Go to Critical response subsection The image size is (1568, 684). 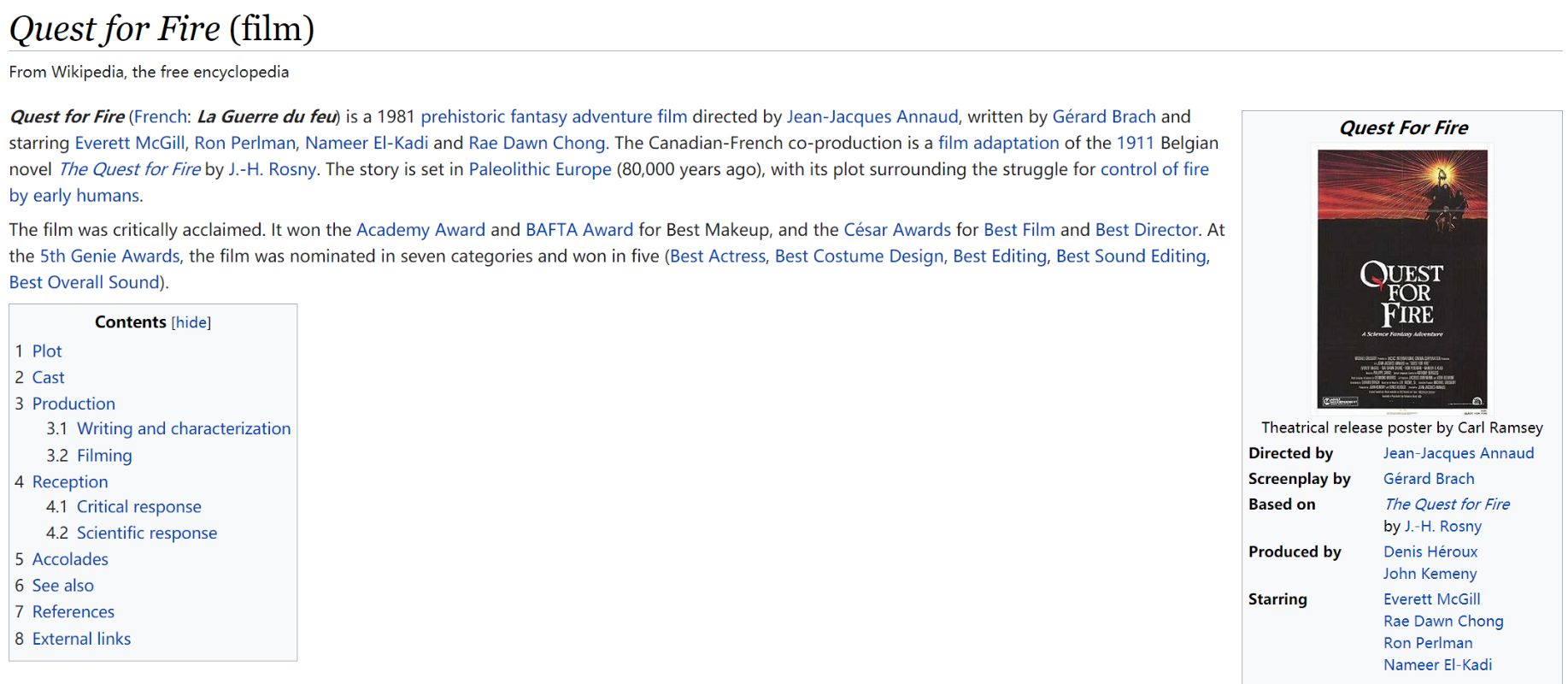(x=139, y=506)
